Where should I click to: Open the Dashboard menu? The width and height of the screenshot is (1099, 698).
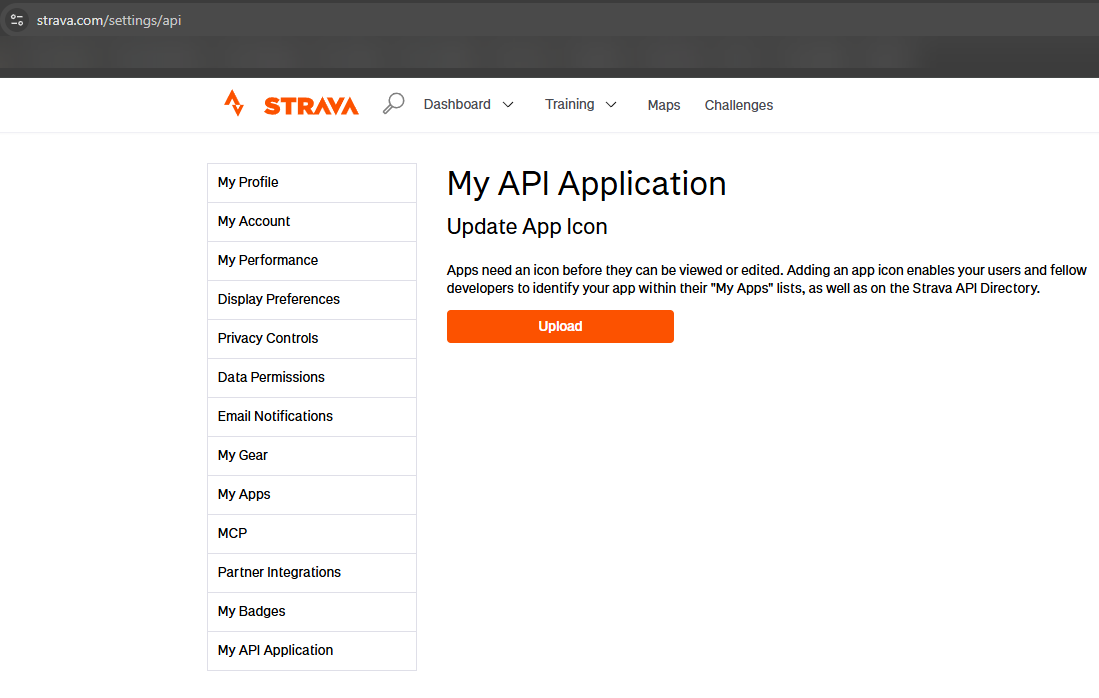457,104
